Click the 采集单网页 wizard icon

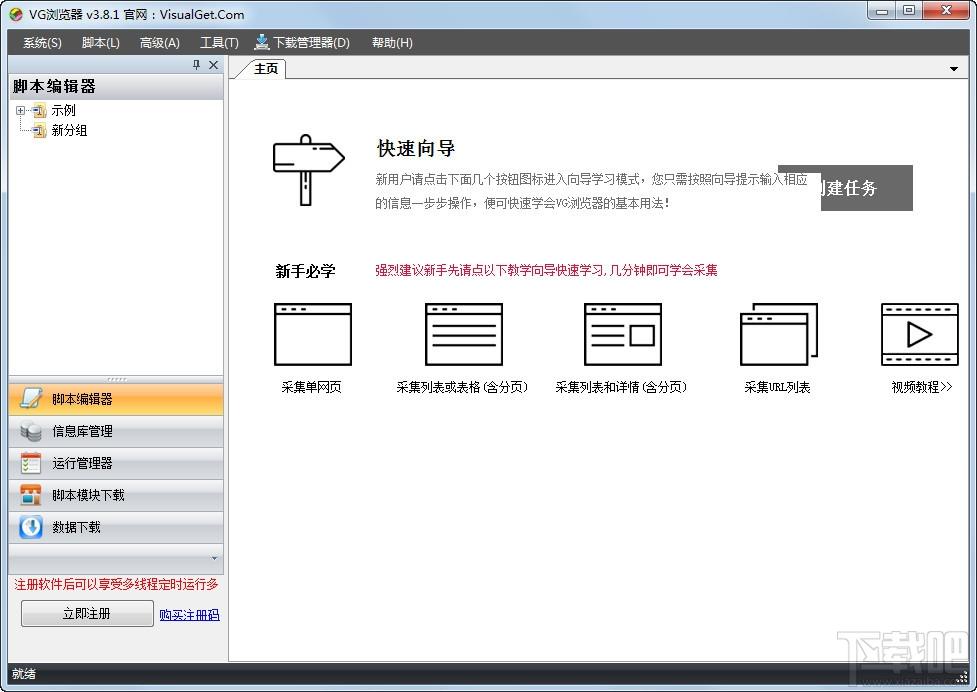coord(313,334)
